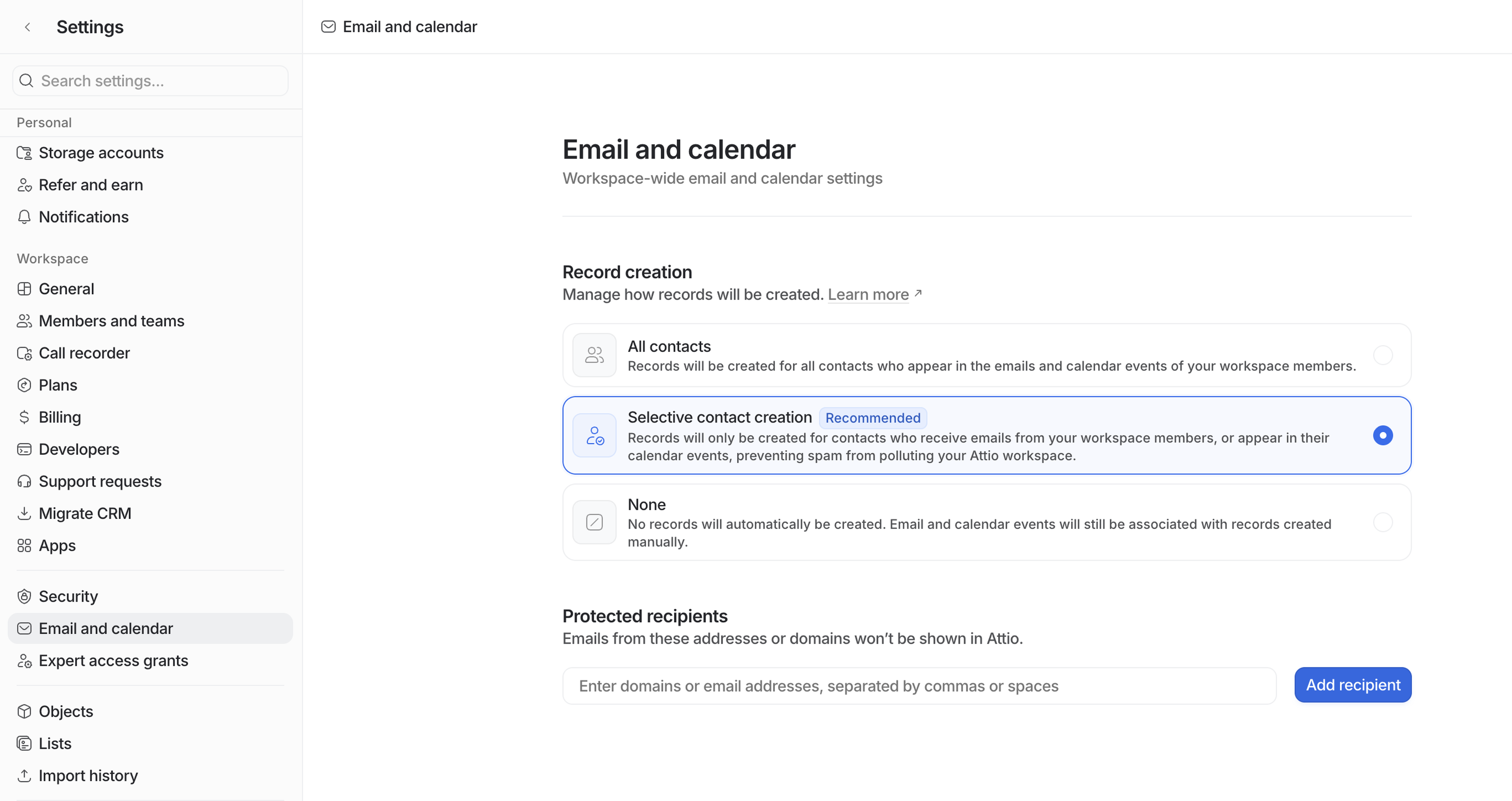Screen dimensions: 1512x801
Task: Click the Search settings field
Action: 150,81
